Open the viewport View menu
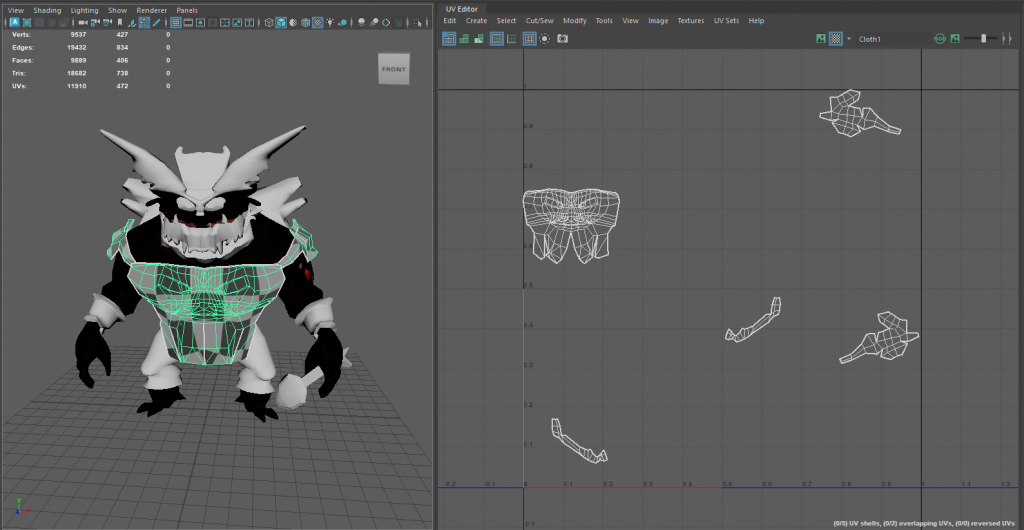This screenshot has width=1024, height=530. pos(16,10)
